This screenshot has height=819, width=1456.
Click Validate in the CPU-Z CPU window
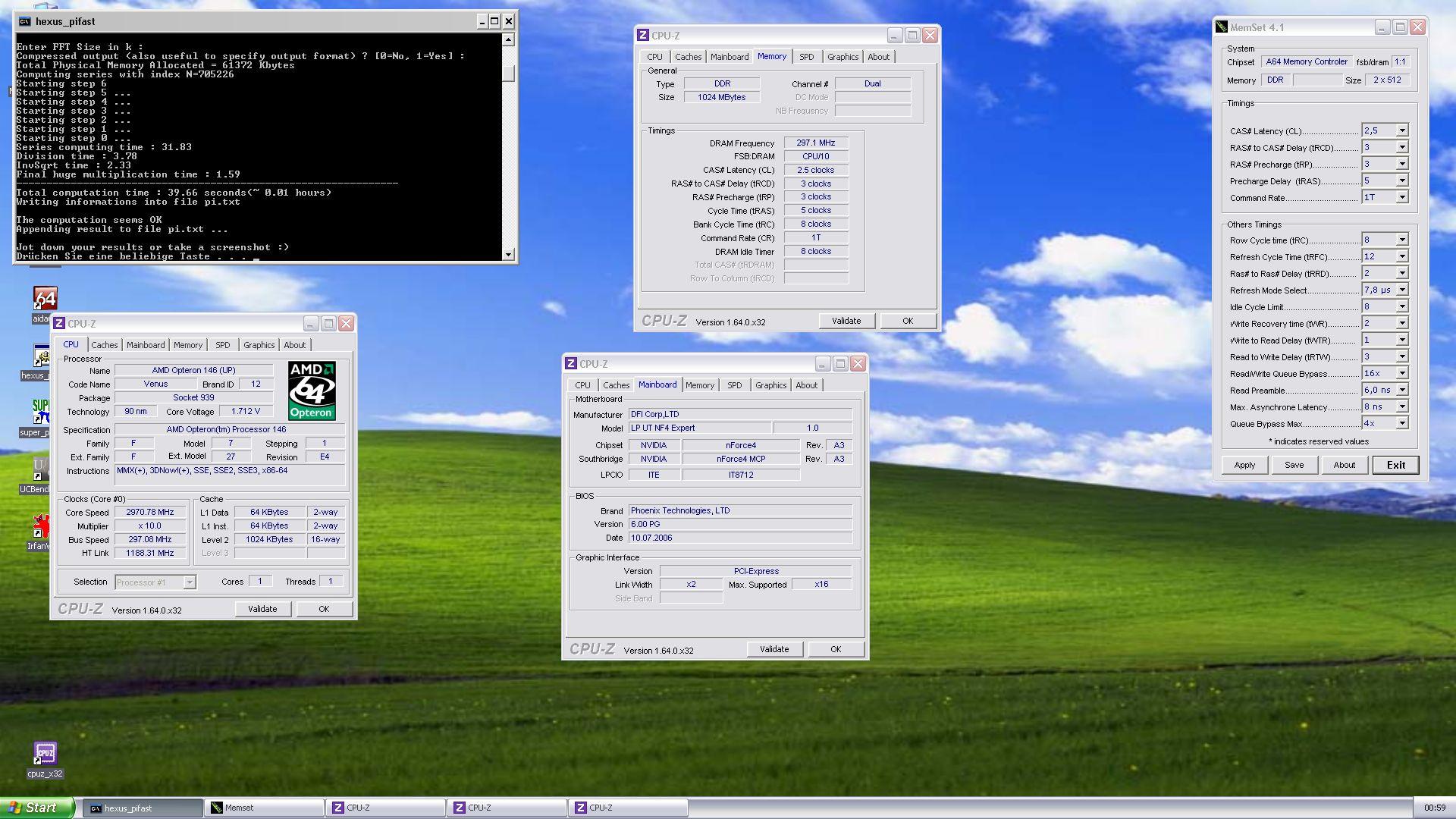click(262, 609)
